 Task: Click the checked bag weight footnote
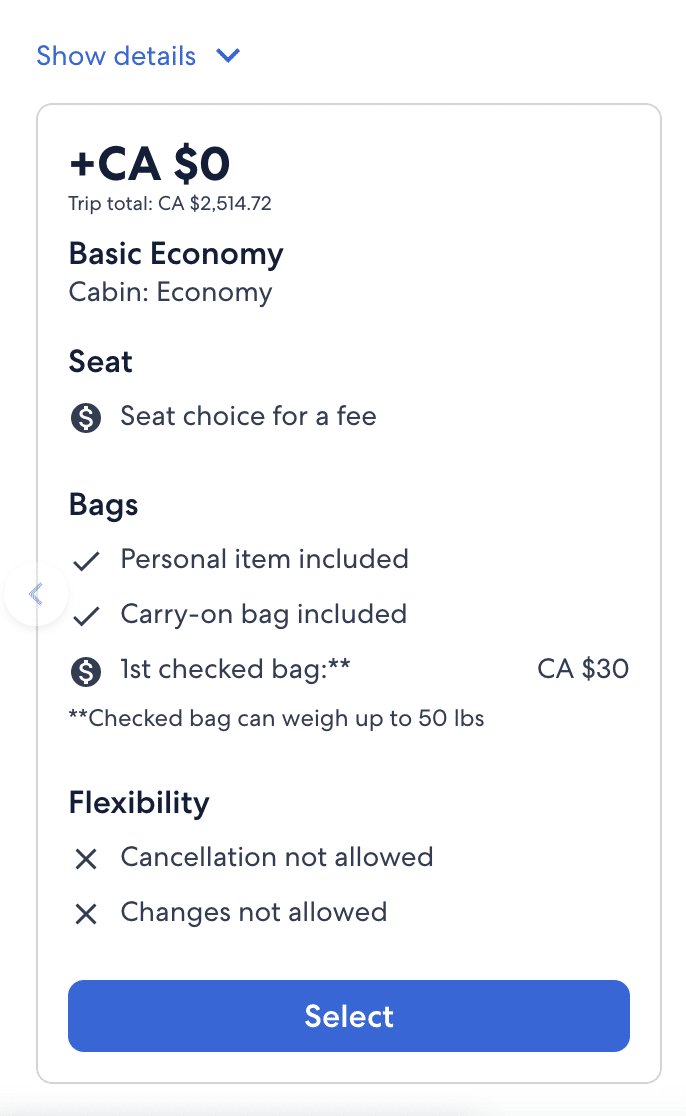click(276, 718)
